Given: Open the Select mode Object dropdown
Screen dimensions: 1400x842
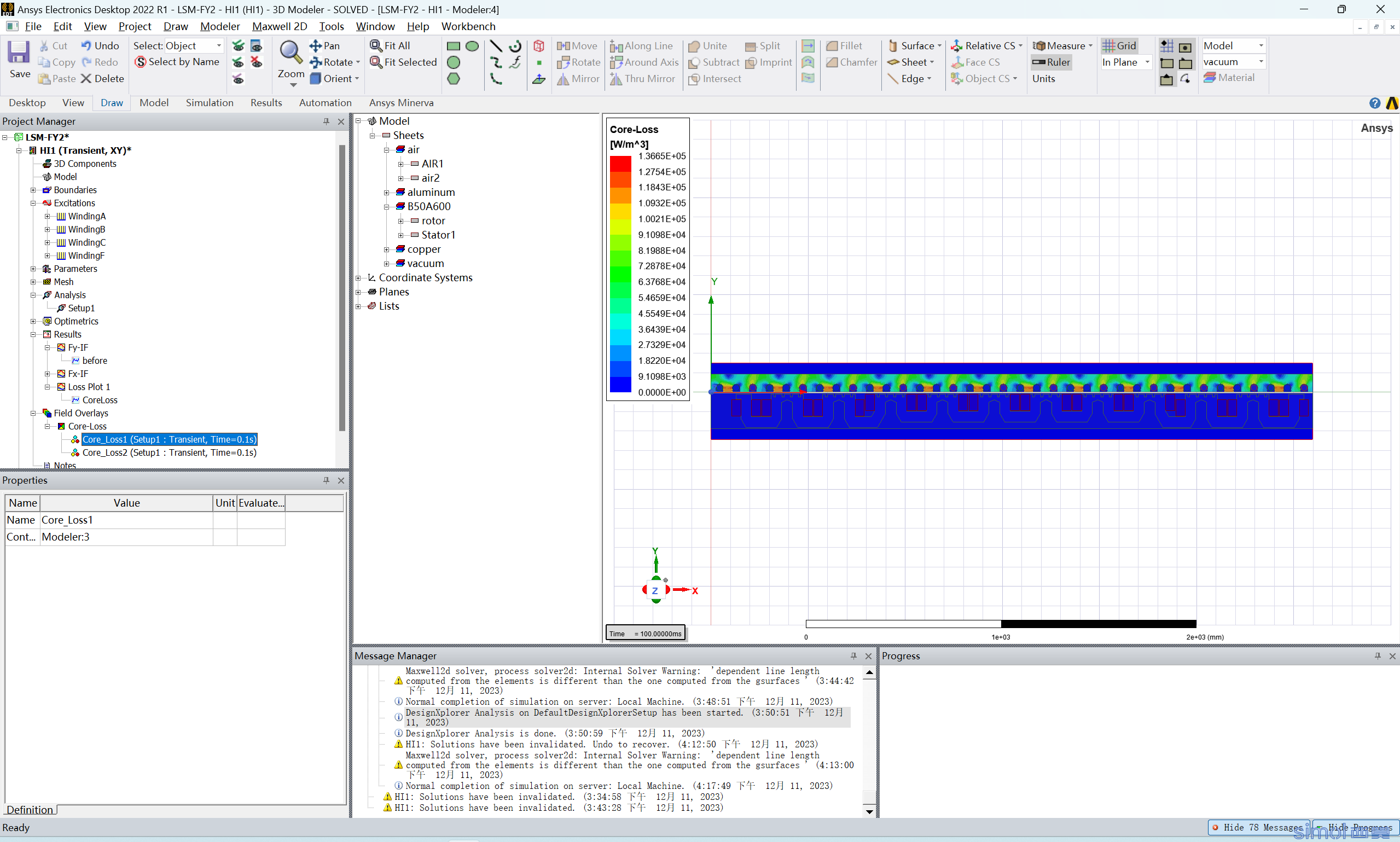Looking at the screenshot, I should click(194, 45).
